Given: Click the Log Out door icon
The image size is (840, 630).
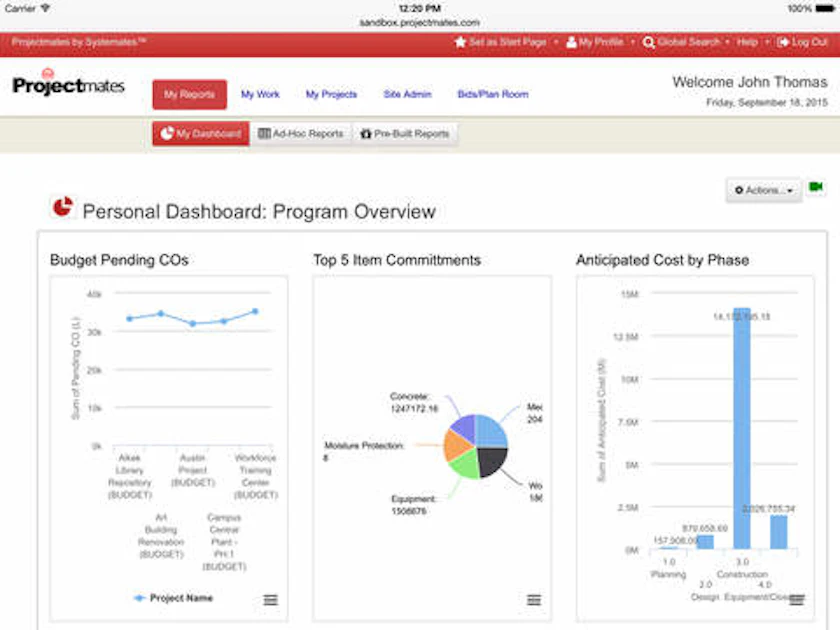Looking at the screenshot, I should point(783,42).
